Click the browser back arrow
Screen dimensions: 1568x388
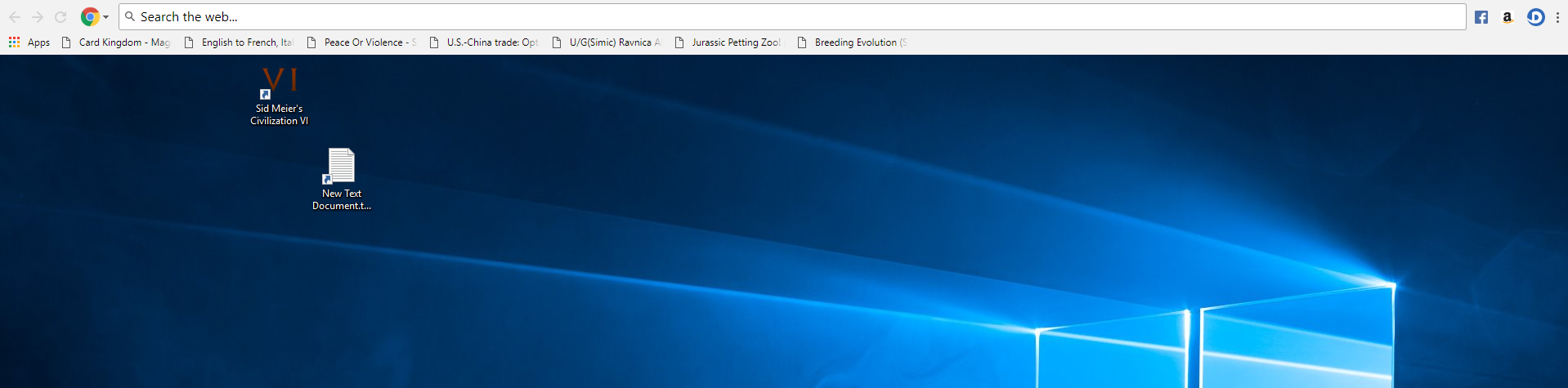15,17
